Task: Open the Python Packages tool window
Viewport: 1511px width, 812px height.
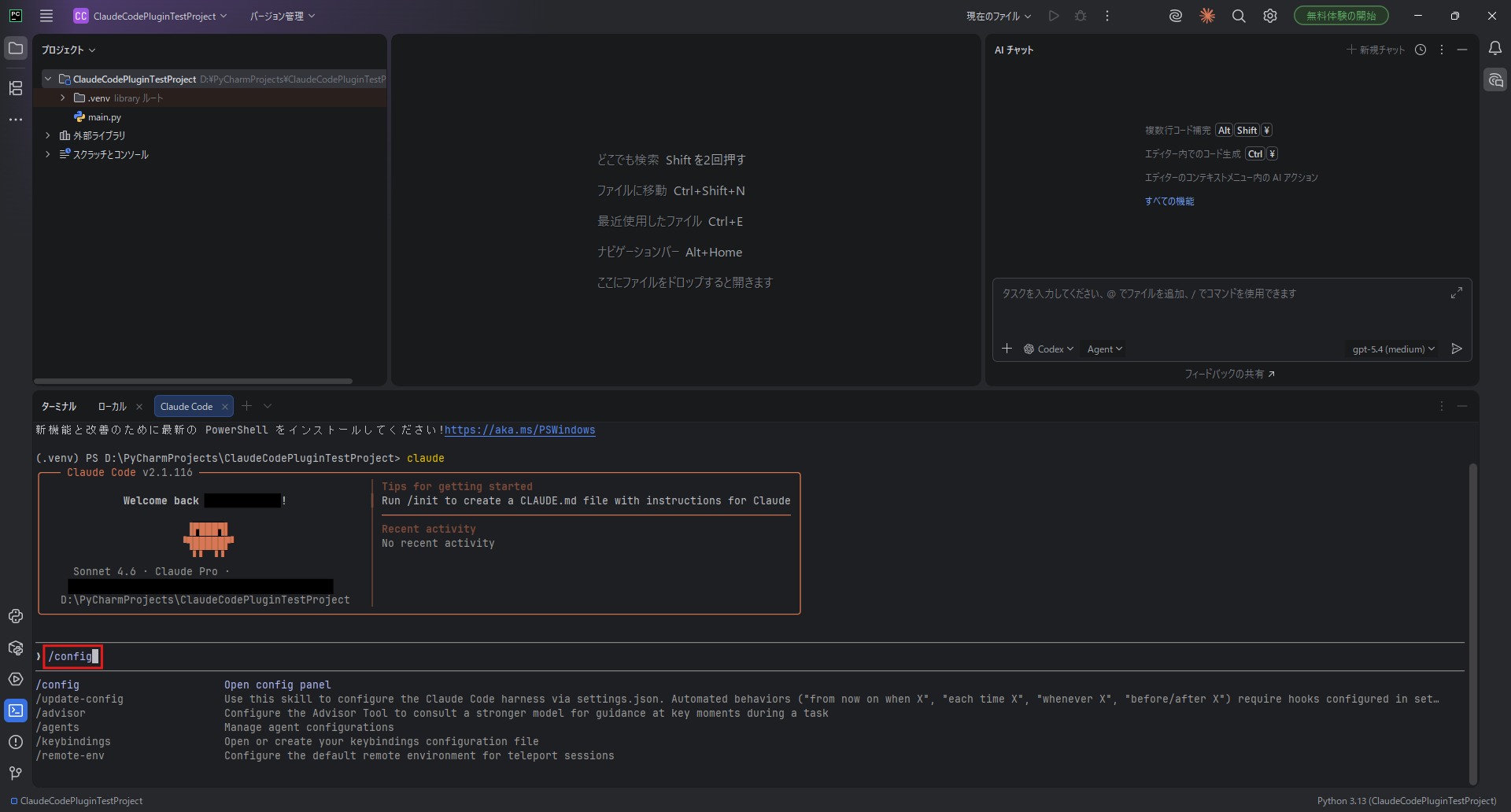Action: (x=16, y=648)
